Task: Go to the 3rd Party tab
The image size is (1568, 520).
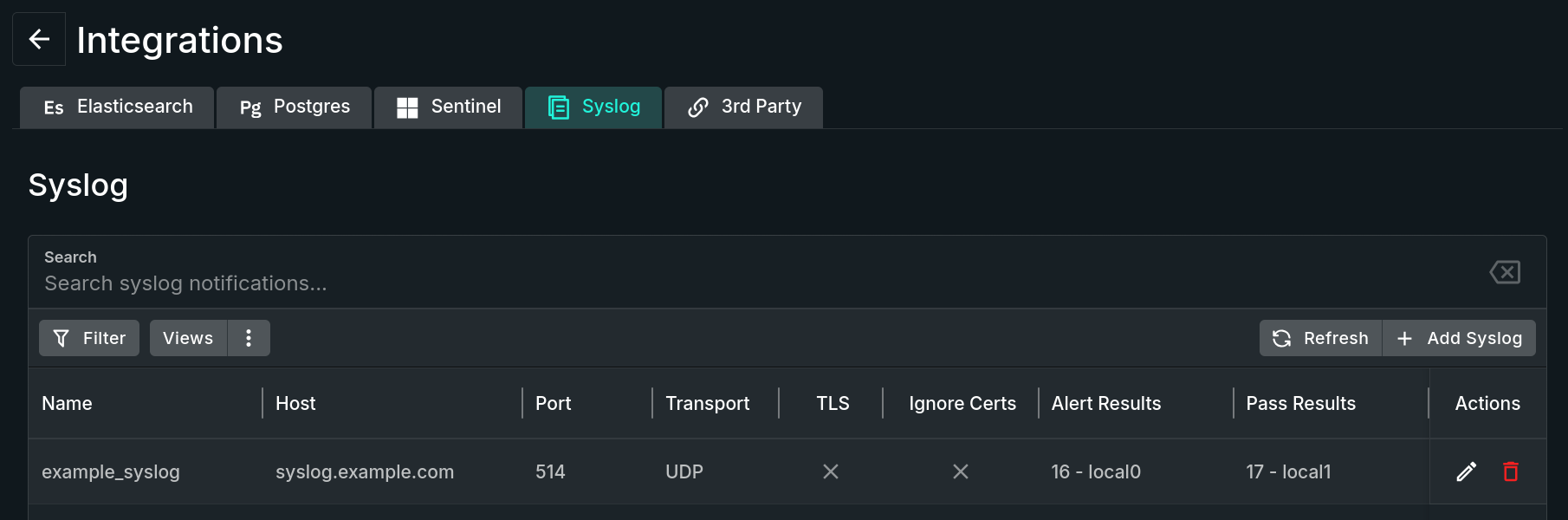Action: (744, 107)
